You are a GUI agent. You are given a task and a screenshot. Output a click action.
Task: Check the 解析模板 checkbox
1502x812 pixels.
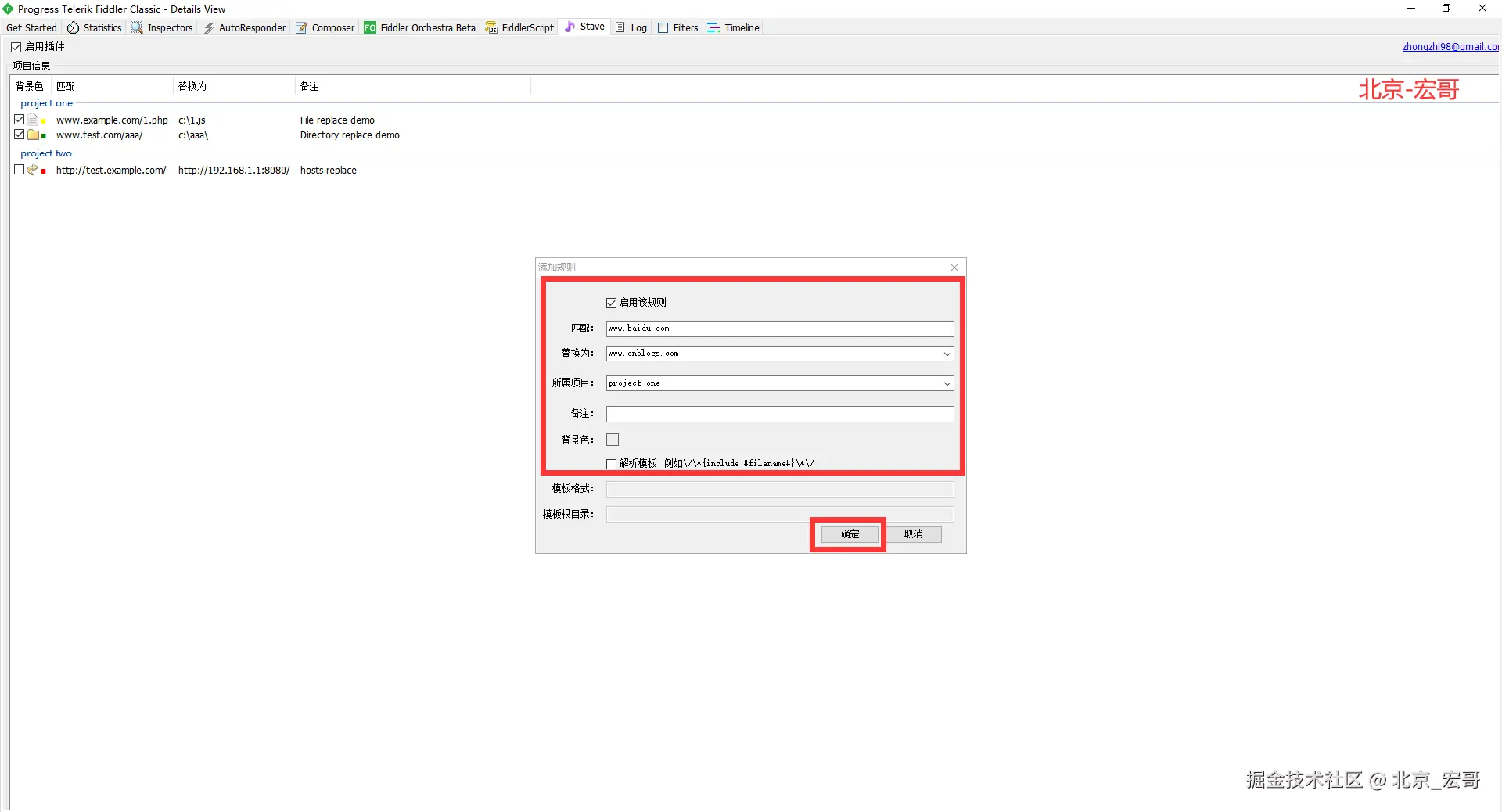click(612, 464)
